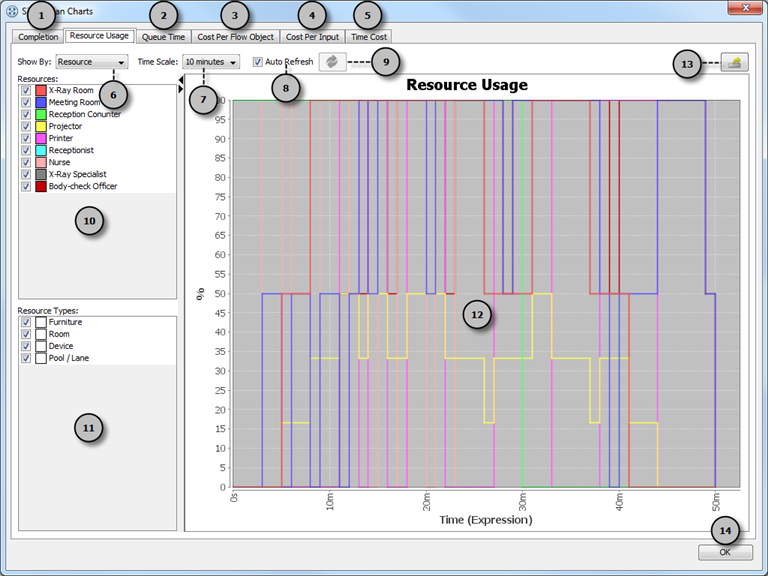This screenshot has height=576, width=768.
Task: Click the 30m tick on time axis
Action: pos(523,500)
